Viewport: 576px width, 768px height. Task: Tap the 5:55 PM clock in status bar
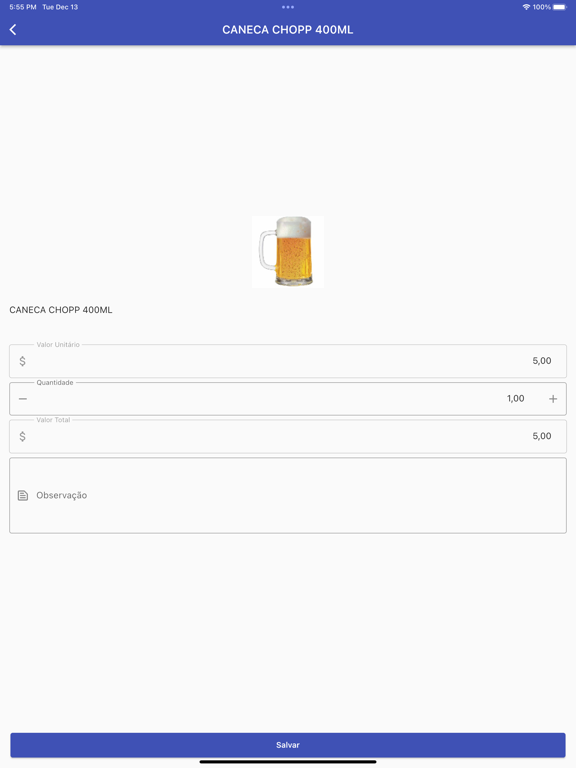23,7
